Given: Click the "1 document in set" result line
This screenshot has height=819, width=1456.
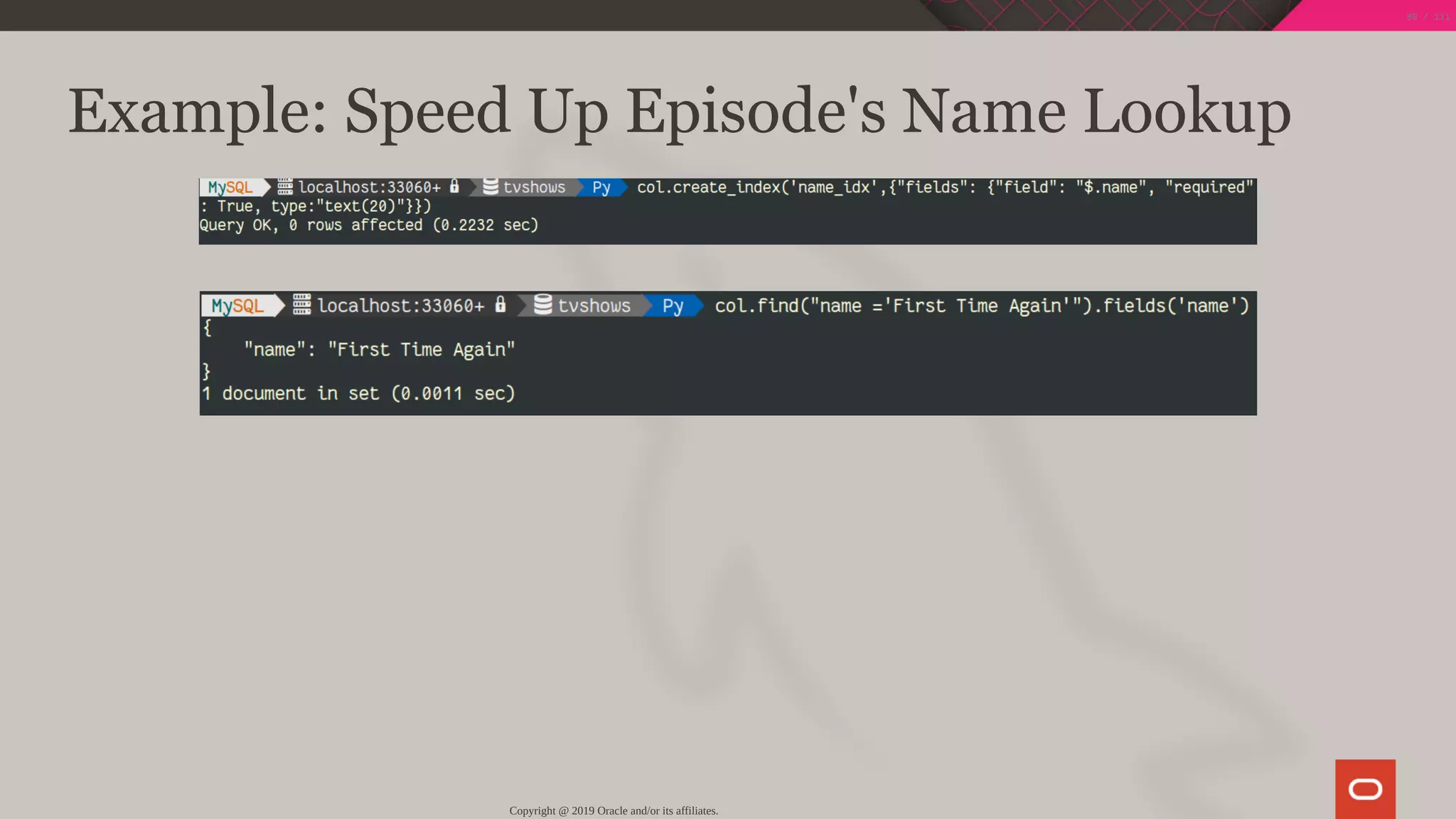Looking at the screenshot, I should click(x=358, y=393).
